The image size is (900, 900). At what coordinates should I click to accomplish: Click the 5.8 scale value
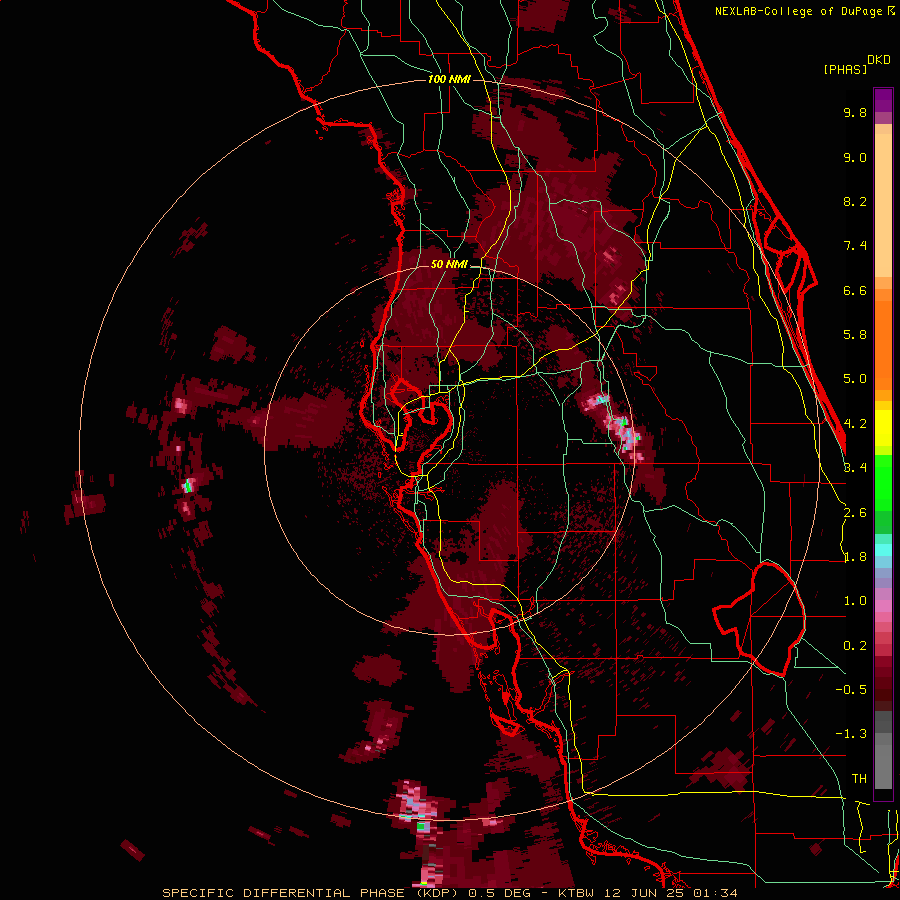click(855, 335)
